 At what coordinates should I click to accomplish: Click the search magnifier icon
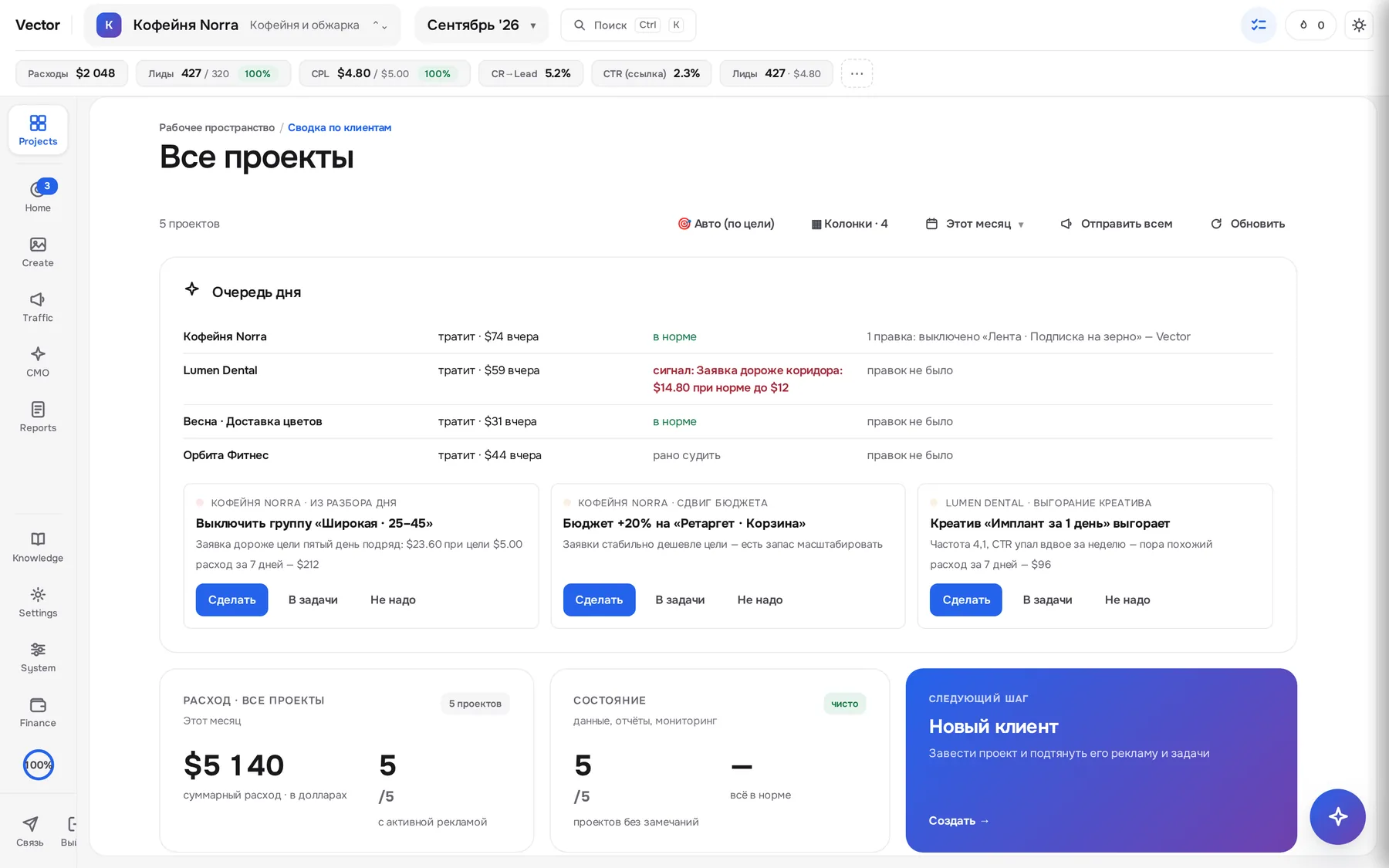tap(580, 25)
